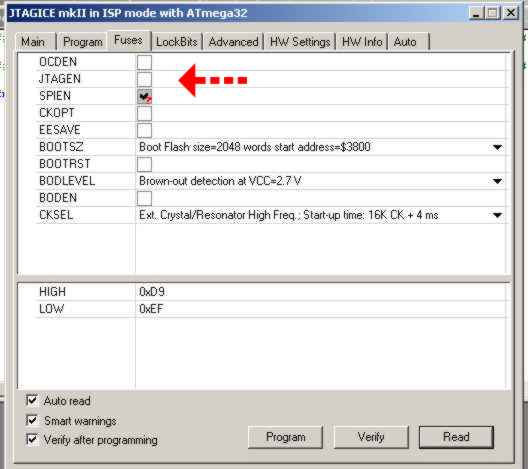Uncheck the Auto read option
Viewport: 528px width, 469px height.
click(x=32, y=400)
